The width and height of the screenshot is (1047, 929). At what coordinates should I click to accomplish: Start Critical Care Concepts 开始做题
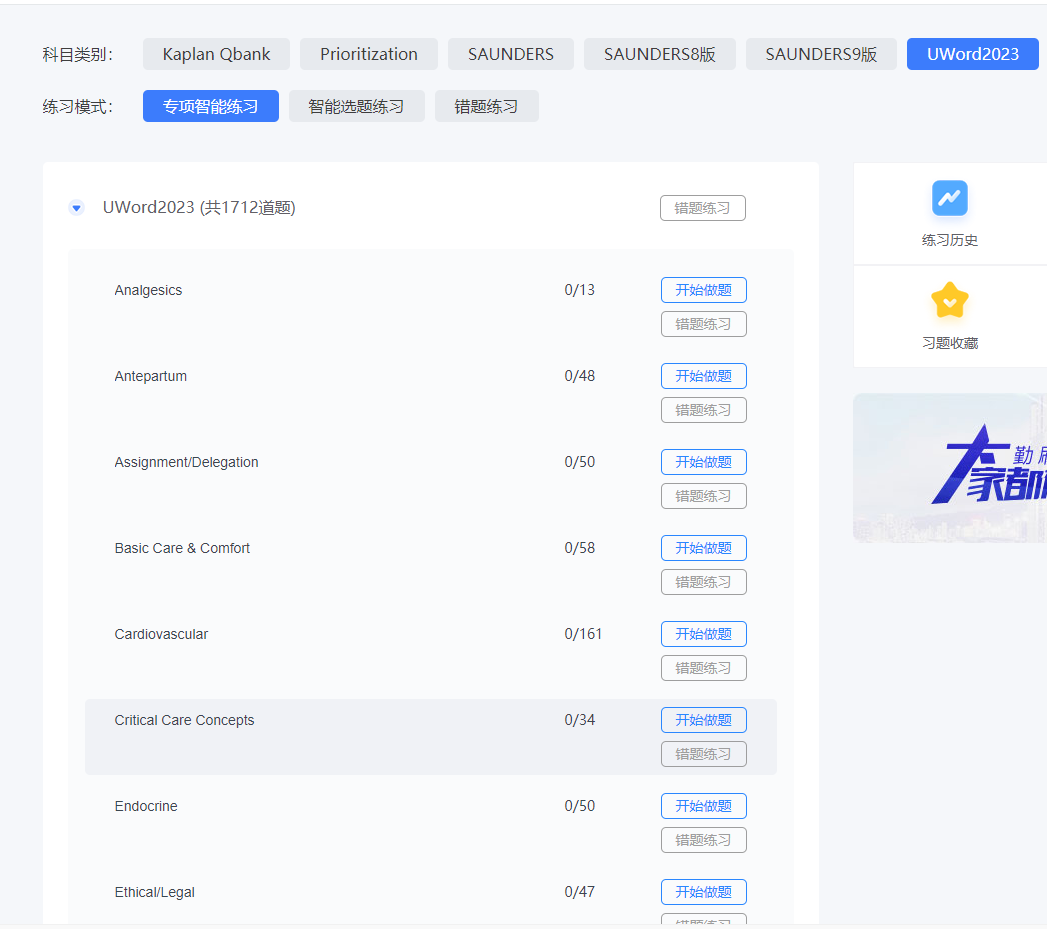704,720
